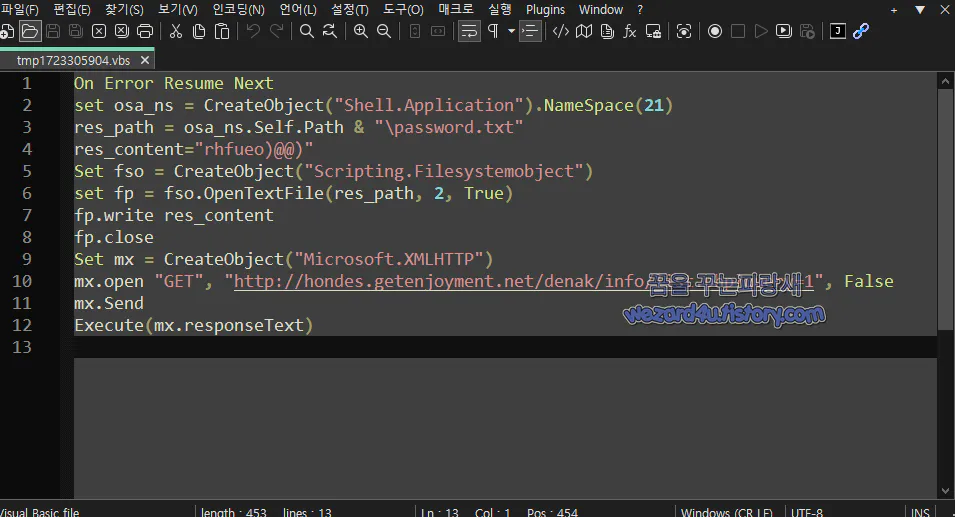Image resolution: width=955 pixels, height=517 pixels.
Task: Open the 언어(L) menu
Action: coord(298,9)
